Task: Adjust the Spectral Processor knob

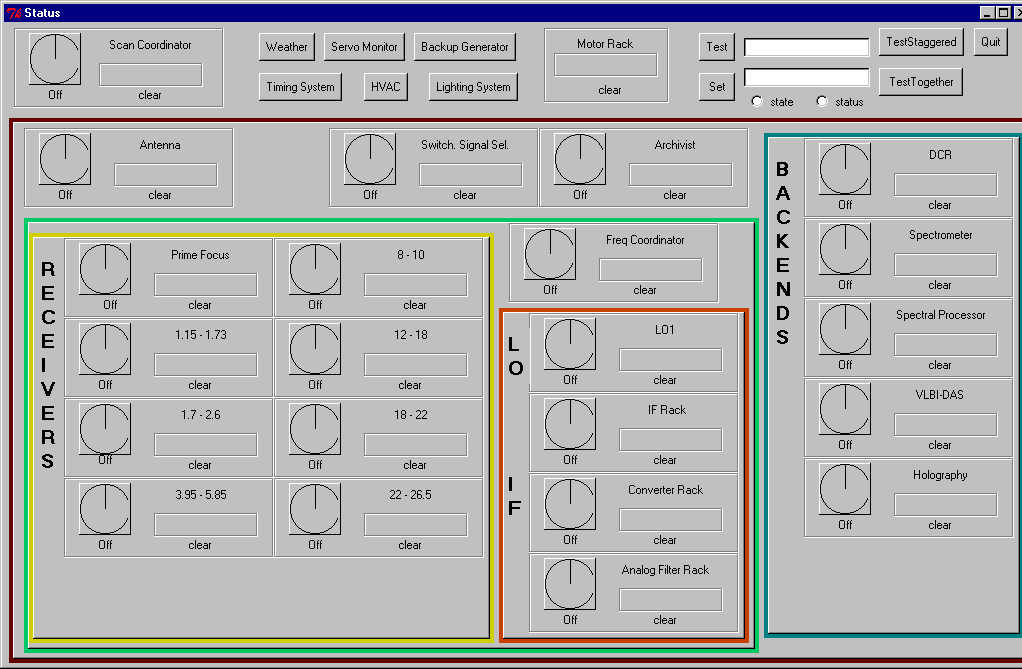Action: (844, 328)
